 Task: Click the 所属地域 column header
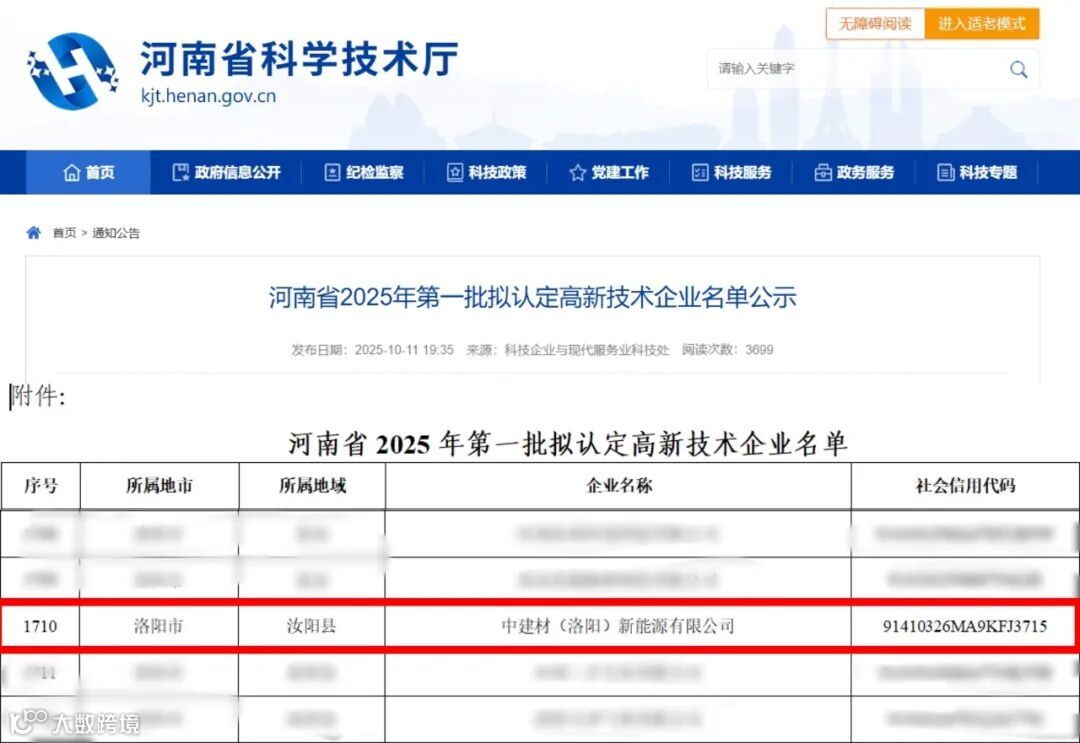coord(312,485)
